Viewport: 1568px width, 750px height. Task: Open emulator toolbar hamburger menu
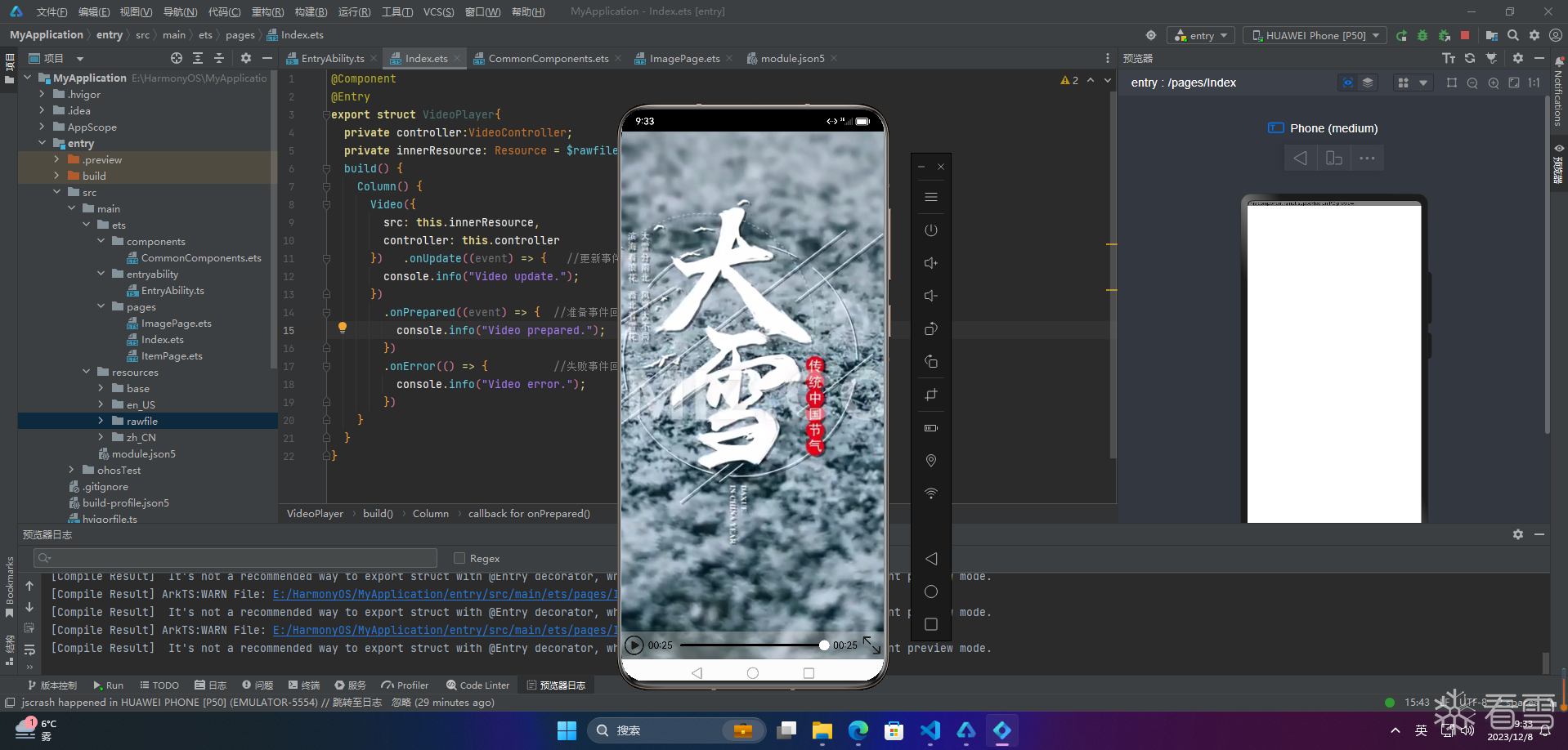[x=931, y=197]
